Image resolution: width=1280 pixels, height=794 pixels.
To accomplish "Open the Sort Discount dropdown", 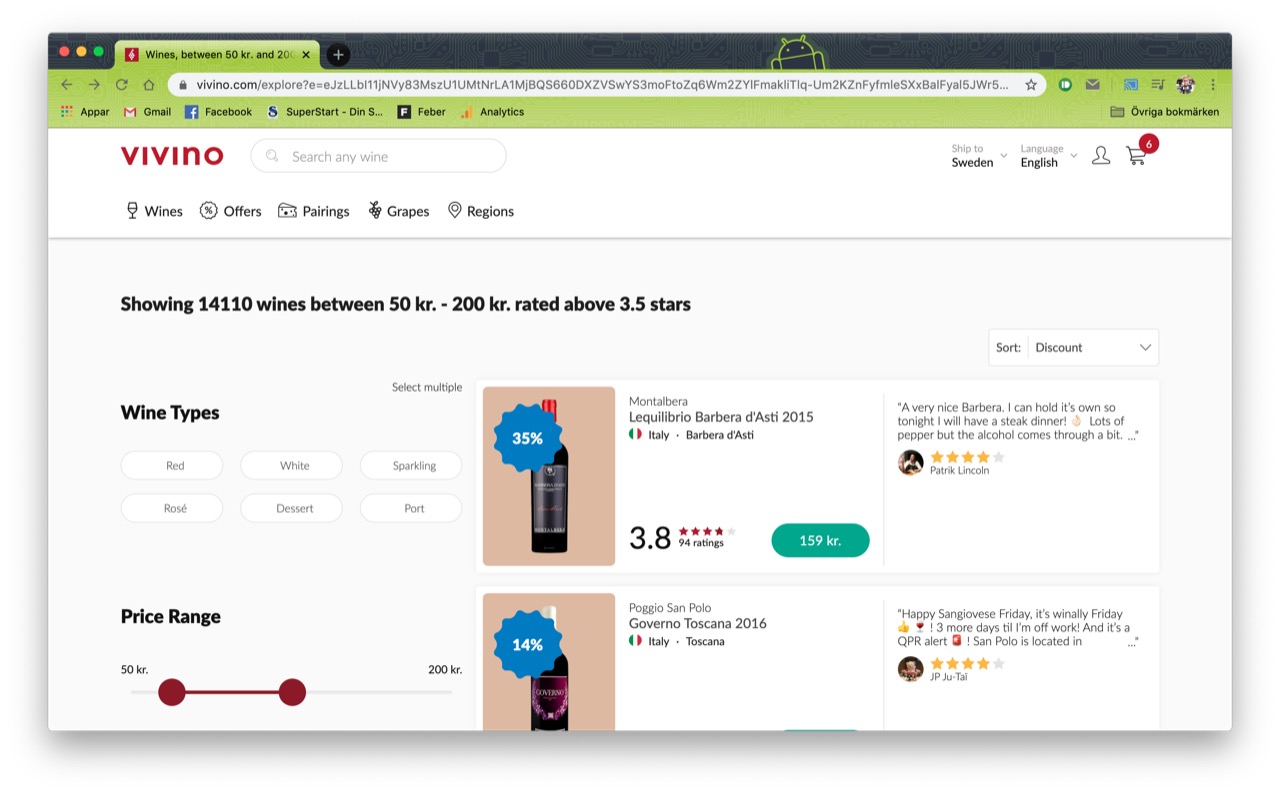I will [1073, 347].
